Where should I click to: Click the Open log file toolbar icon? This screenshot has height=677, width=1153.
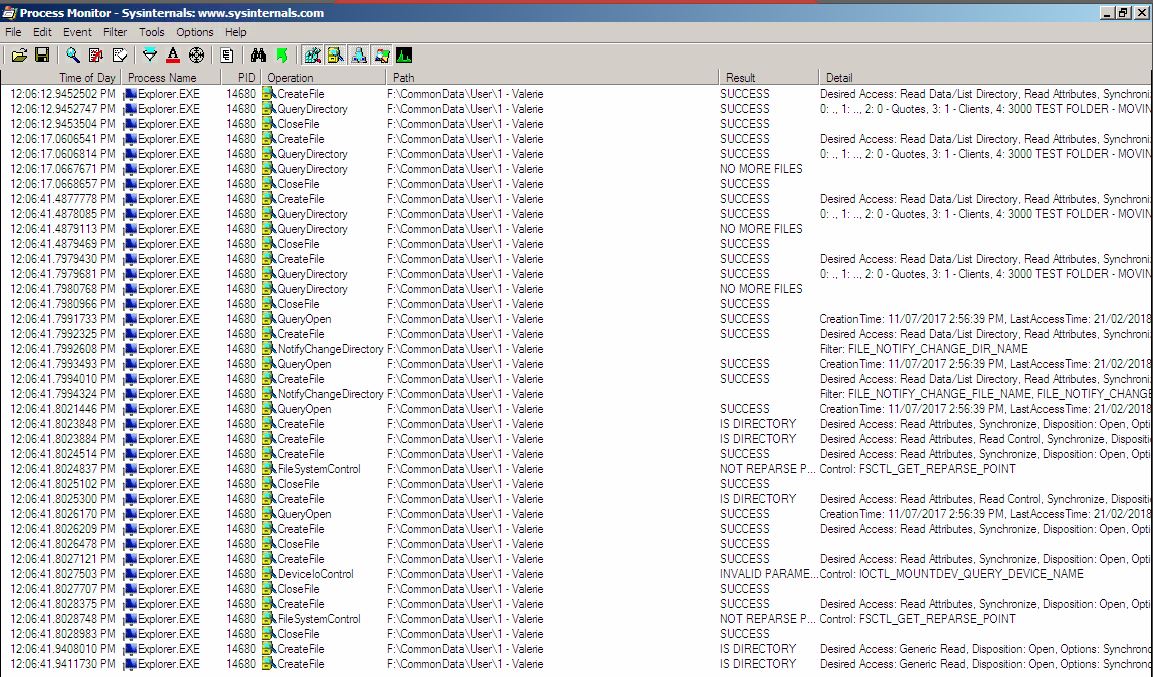tap(19, 55)
